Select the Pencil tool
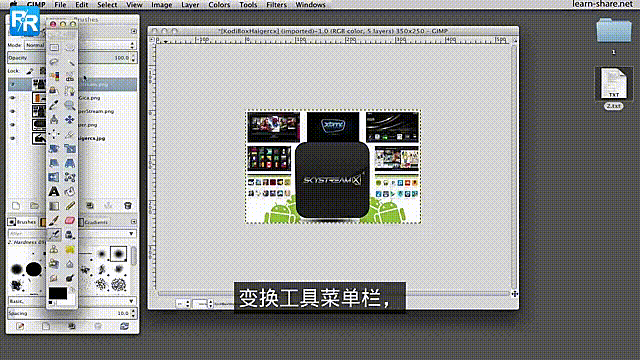 click(x=70, y=206)
